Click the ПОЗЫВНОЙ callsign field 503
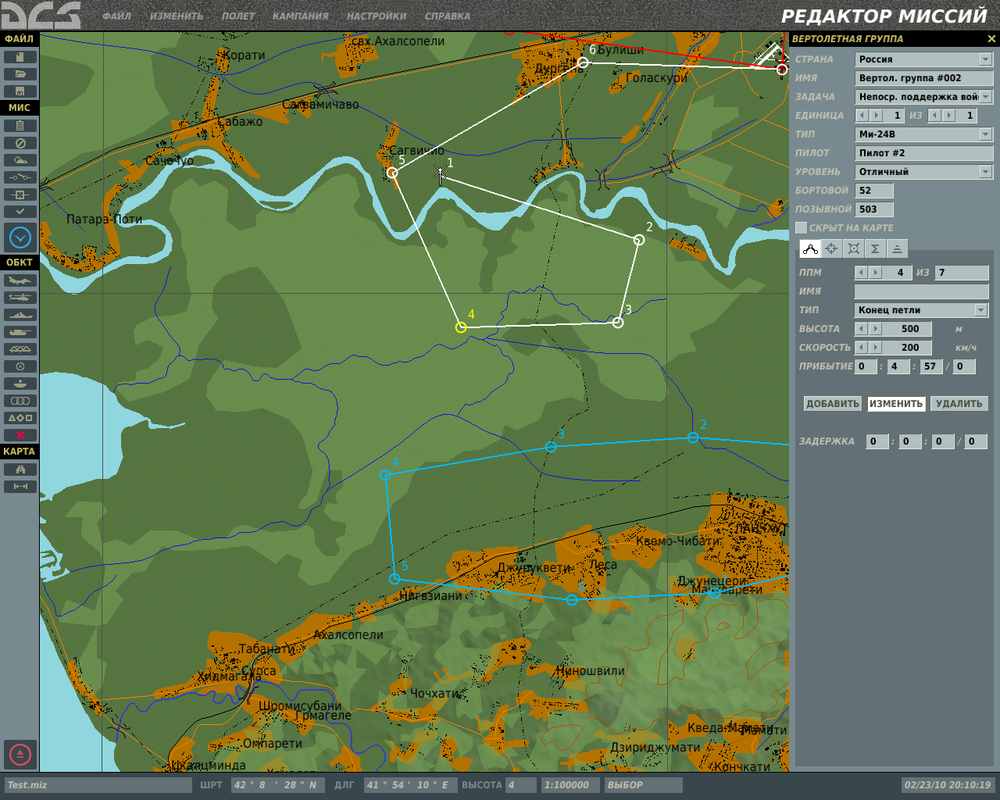The image size is (1000, 800). [874, 209]
